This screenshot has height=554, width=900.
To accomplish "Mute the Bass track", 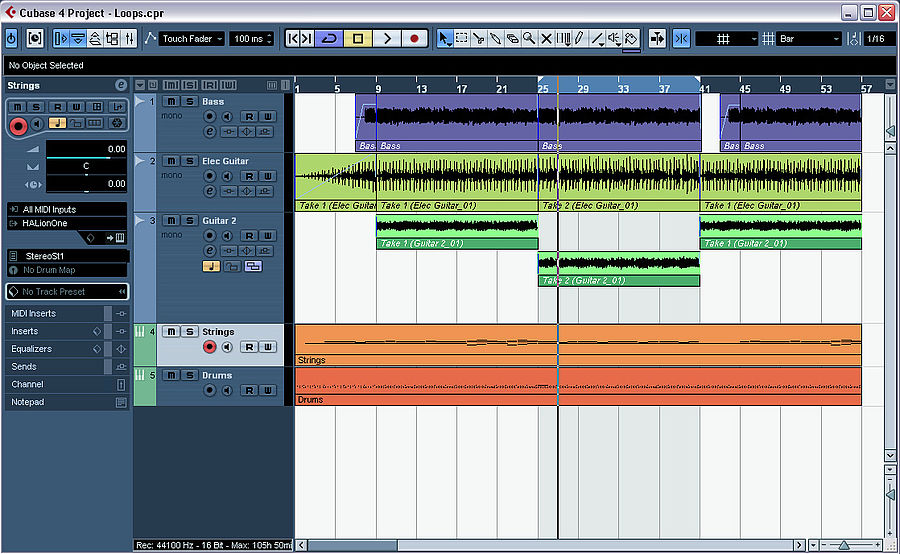I will (x=171, y=101).
